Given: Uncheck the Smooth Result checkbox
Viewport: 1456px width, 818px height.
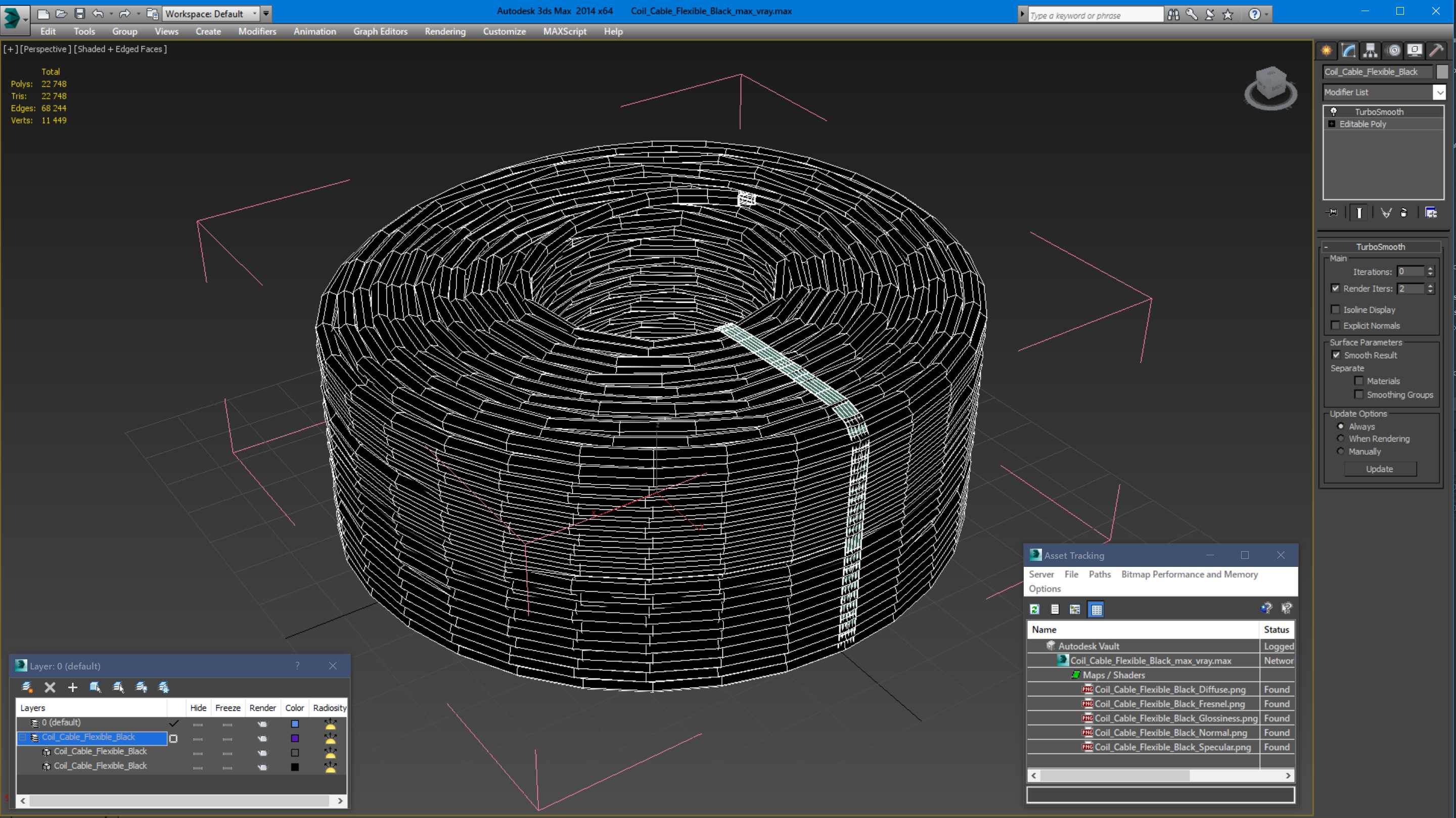Looking at the screenshot, I should pyautogui.click(x=1336, y=355).
